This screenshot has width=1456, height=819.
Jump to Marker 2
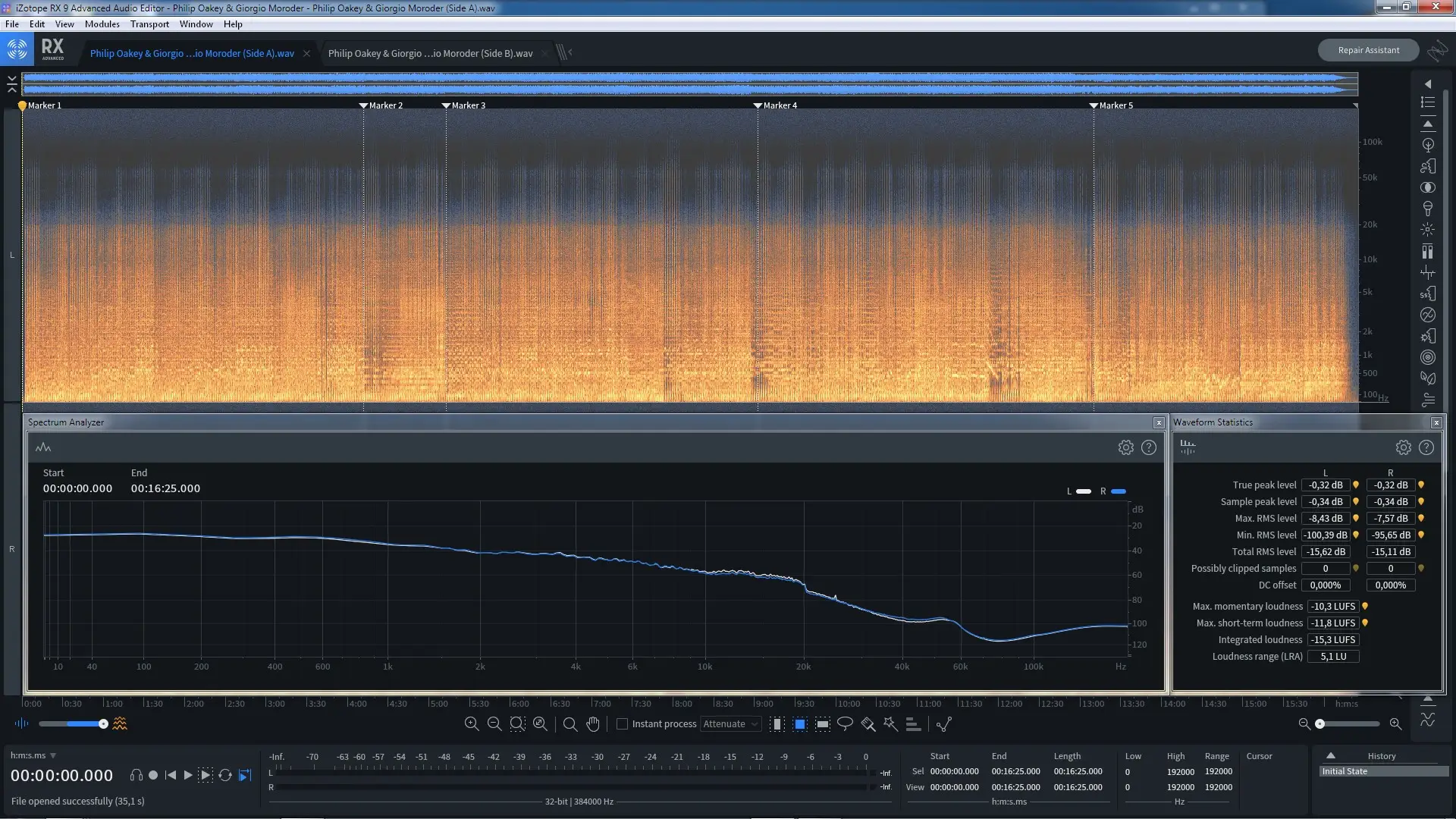(381, 105)
